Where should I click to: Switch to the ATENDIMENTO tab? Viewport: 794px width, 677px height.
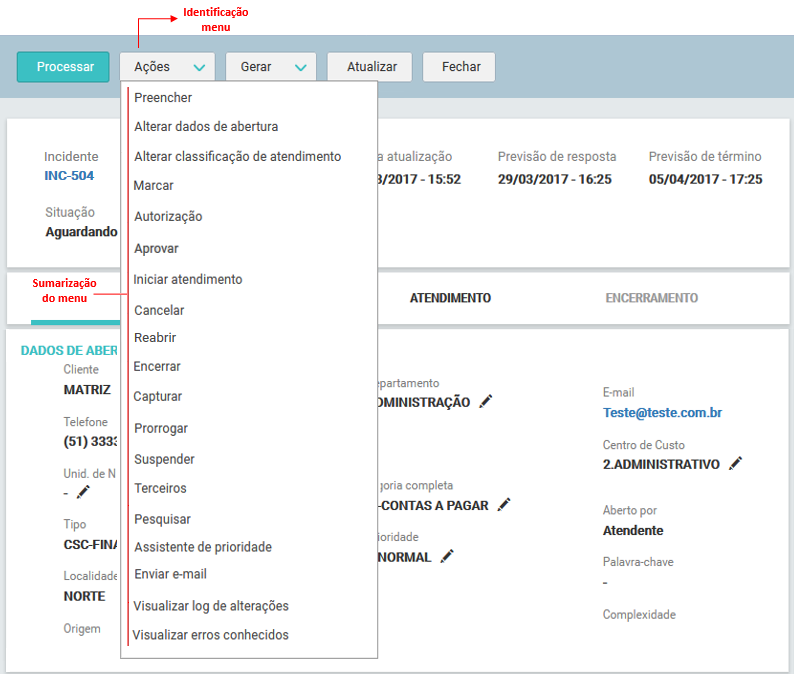pos(450,298)
